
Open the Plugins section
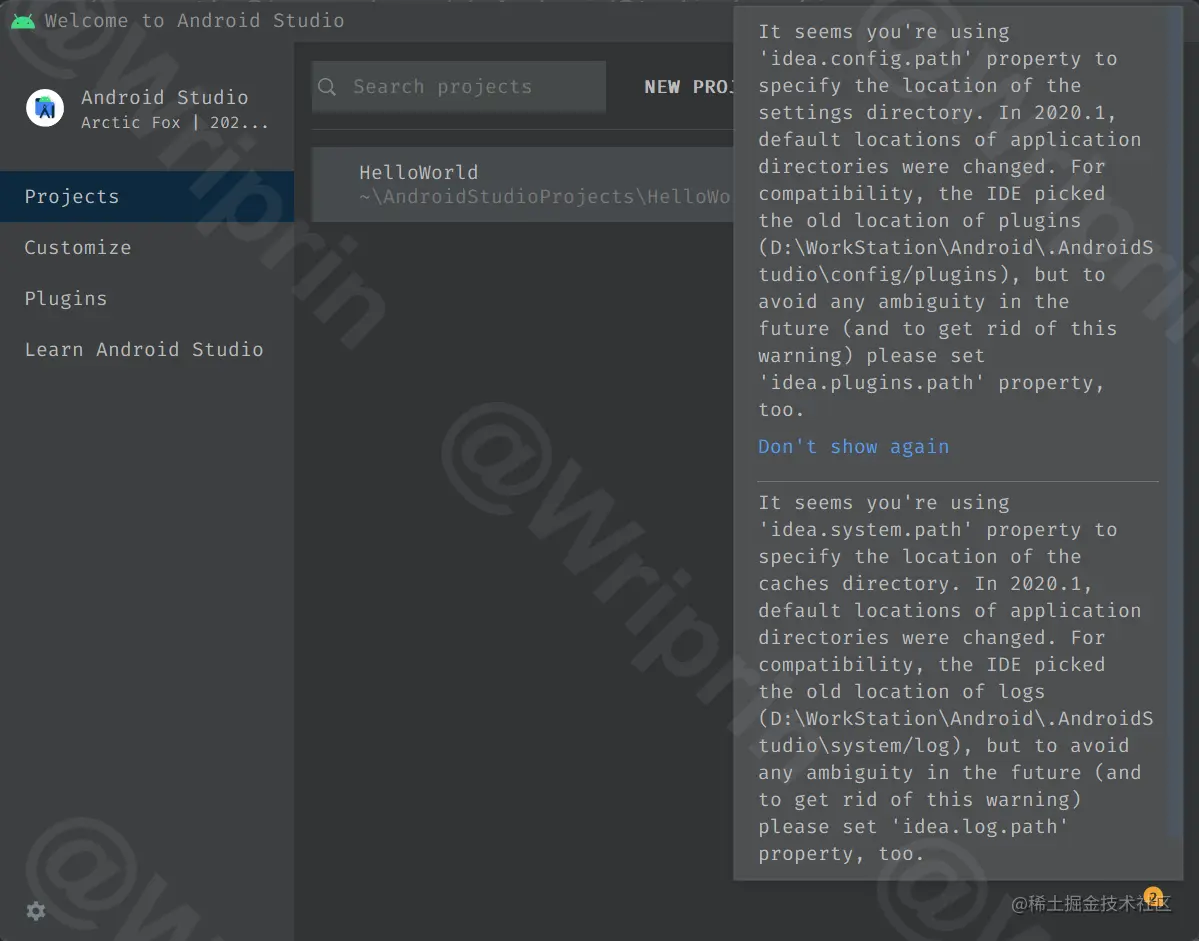coord(65,298)
